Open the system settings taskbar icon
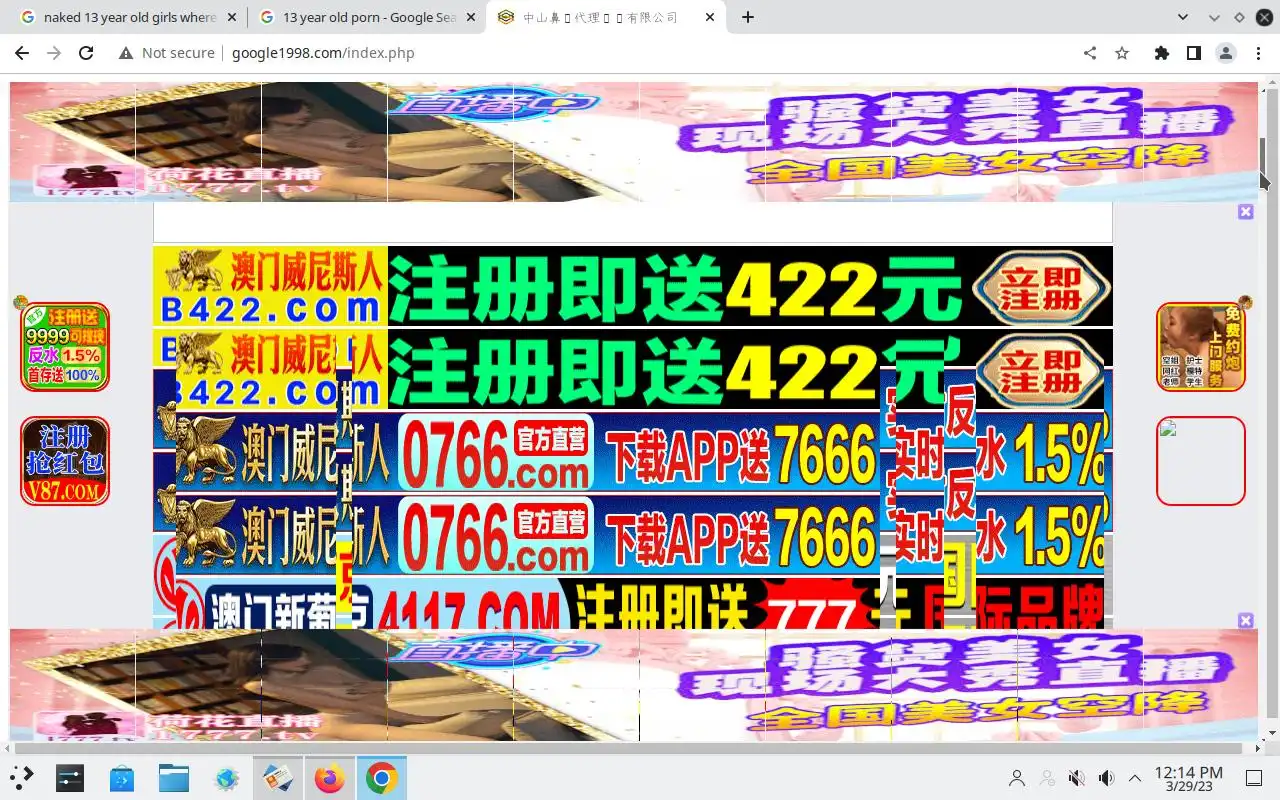Screen dimensions: 1280x800 tap(70, 778)
